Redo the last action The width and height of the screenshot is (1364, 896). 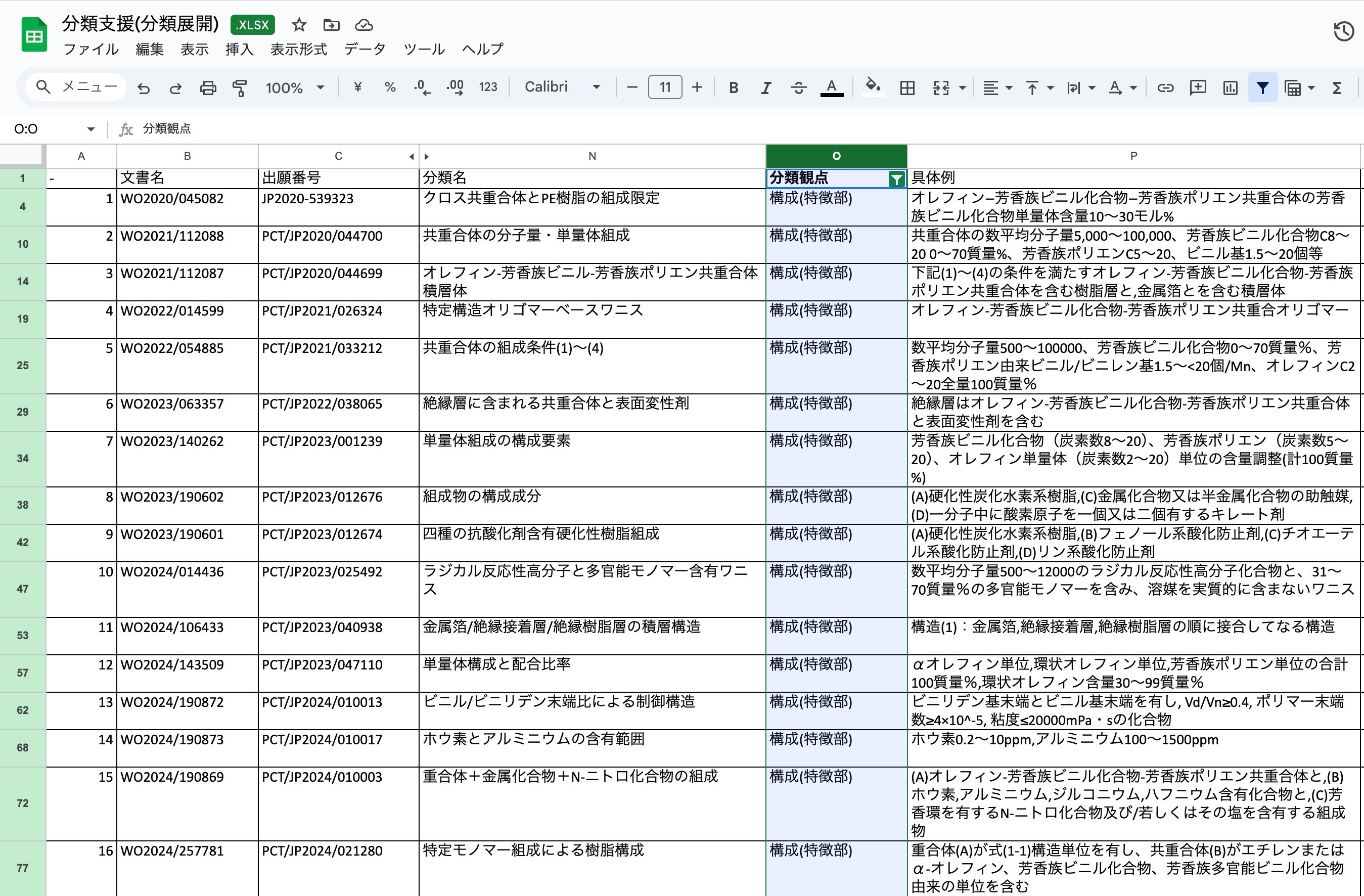click(x=175, y=87)
